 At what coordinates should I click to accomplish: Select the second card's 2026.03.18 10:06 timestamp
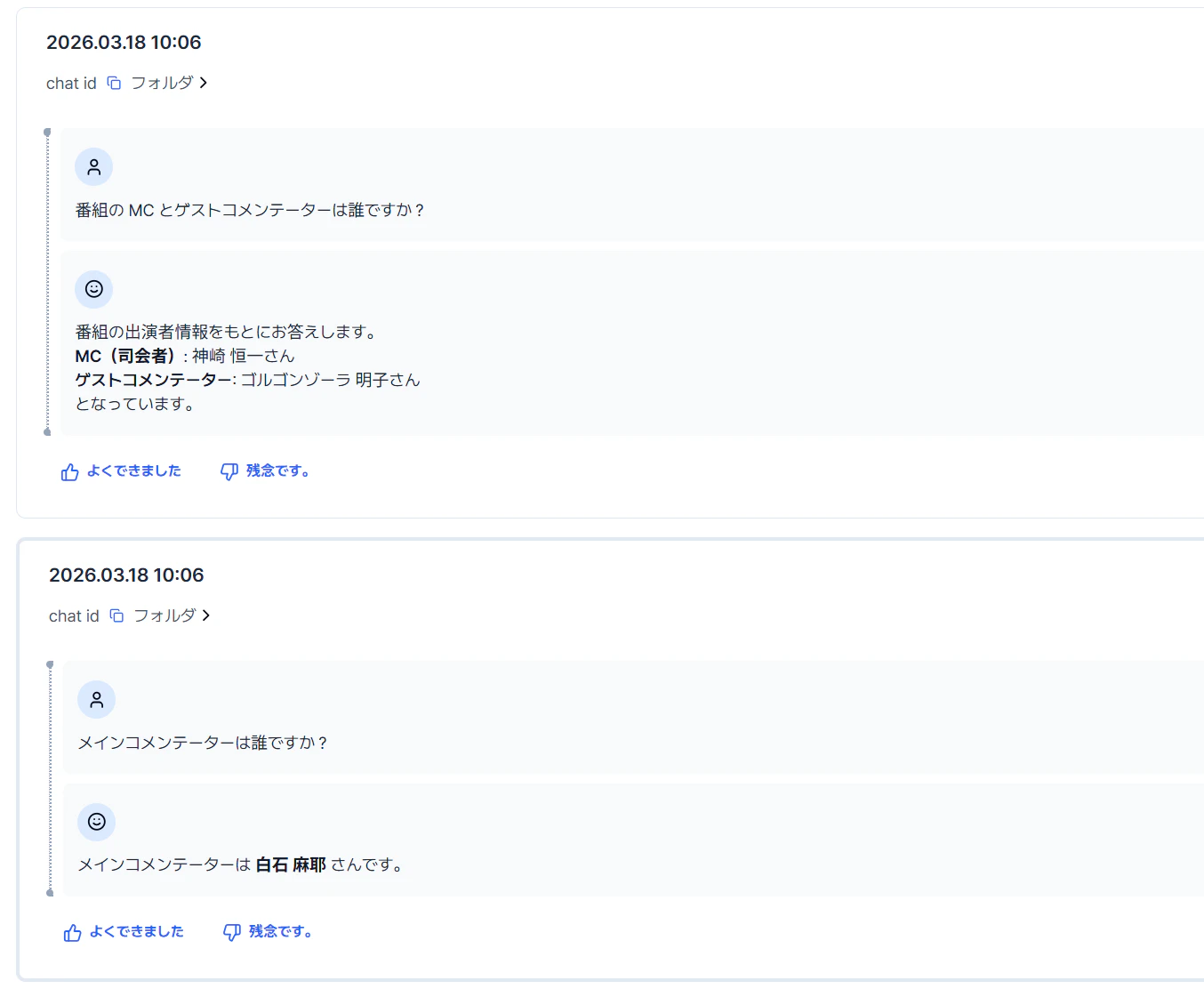[126, 575]
